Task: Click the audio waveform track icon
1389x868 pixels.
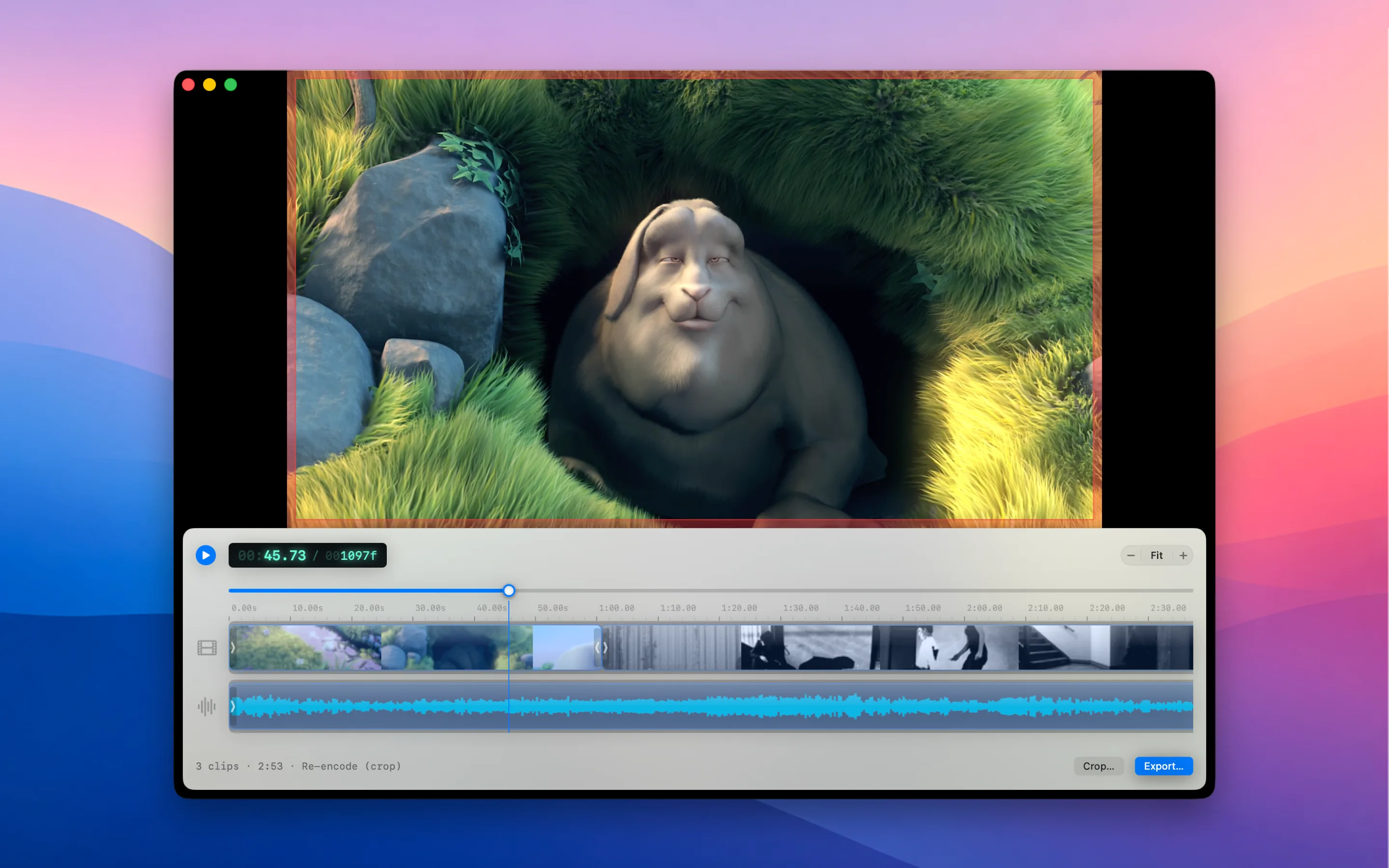Action: click(x=206, y=706)
